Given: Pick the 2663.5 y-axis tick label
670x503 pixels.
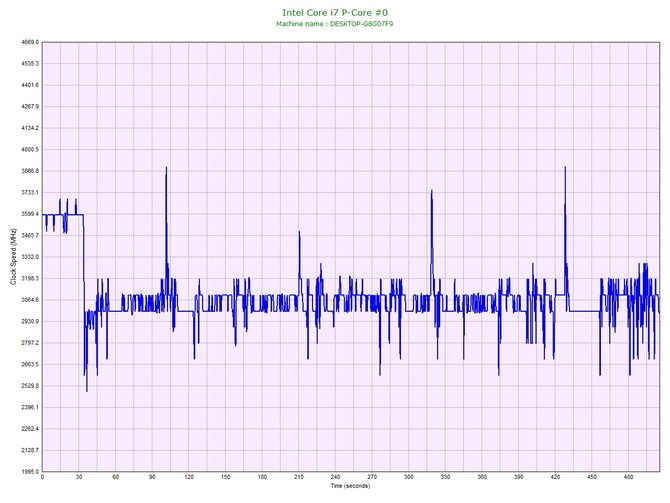Looking at the screenshot, I should click(30, 365).
